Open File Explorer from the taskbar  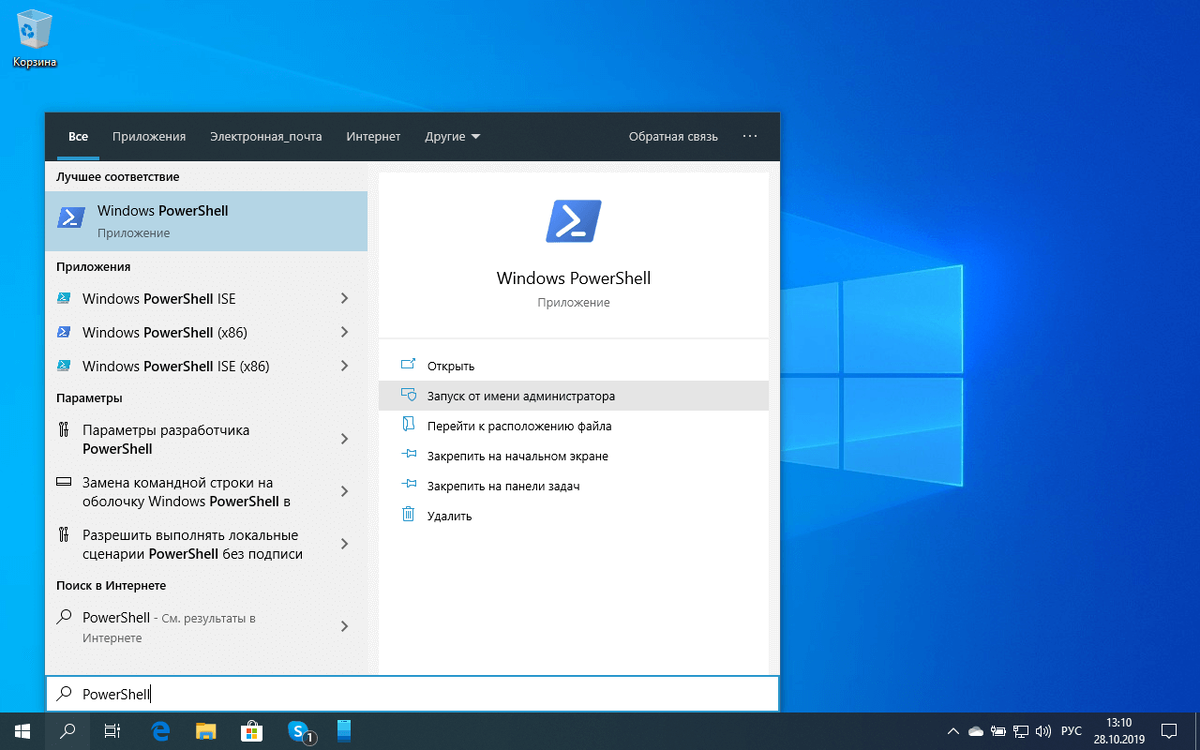coord(206,731)
